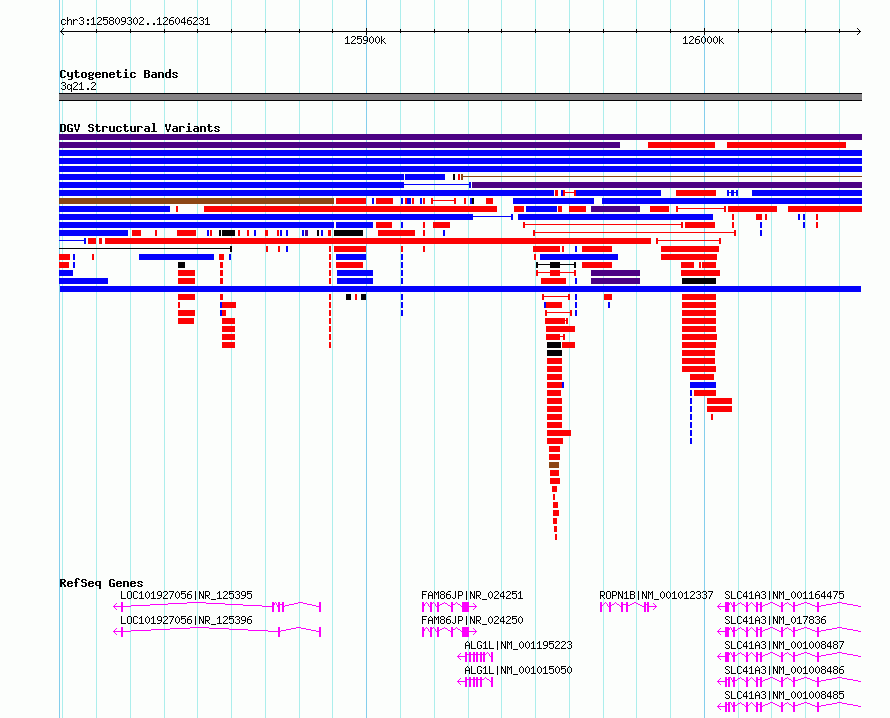Open ROPN1B|NM_001012337 gene label
Screen dimensions: 890x718
[656, 595]
